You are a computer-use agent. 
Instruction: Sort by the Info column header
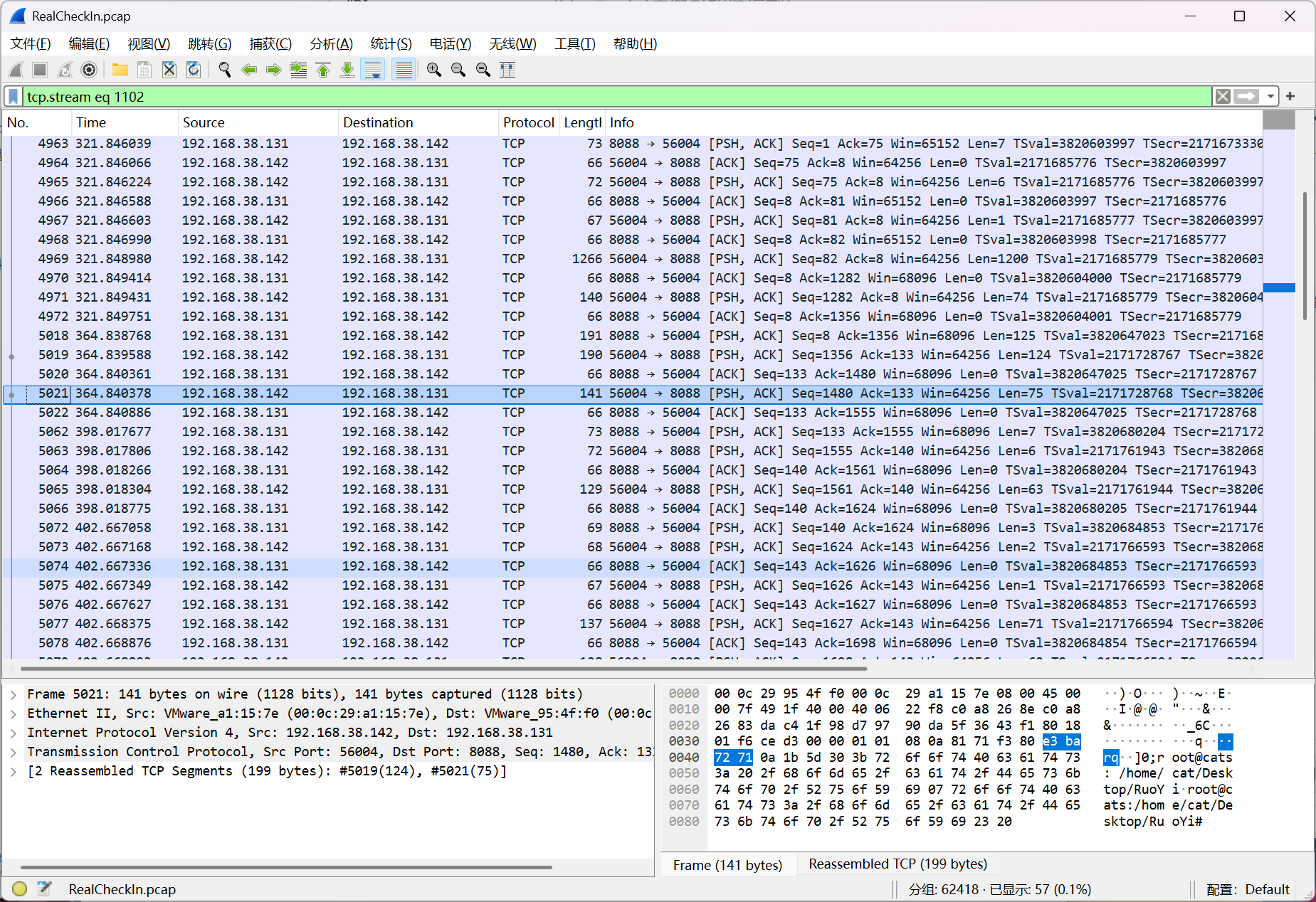click(x=934, y=122)
